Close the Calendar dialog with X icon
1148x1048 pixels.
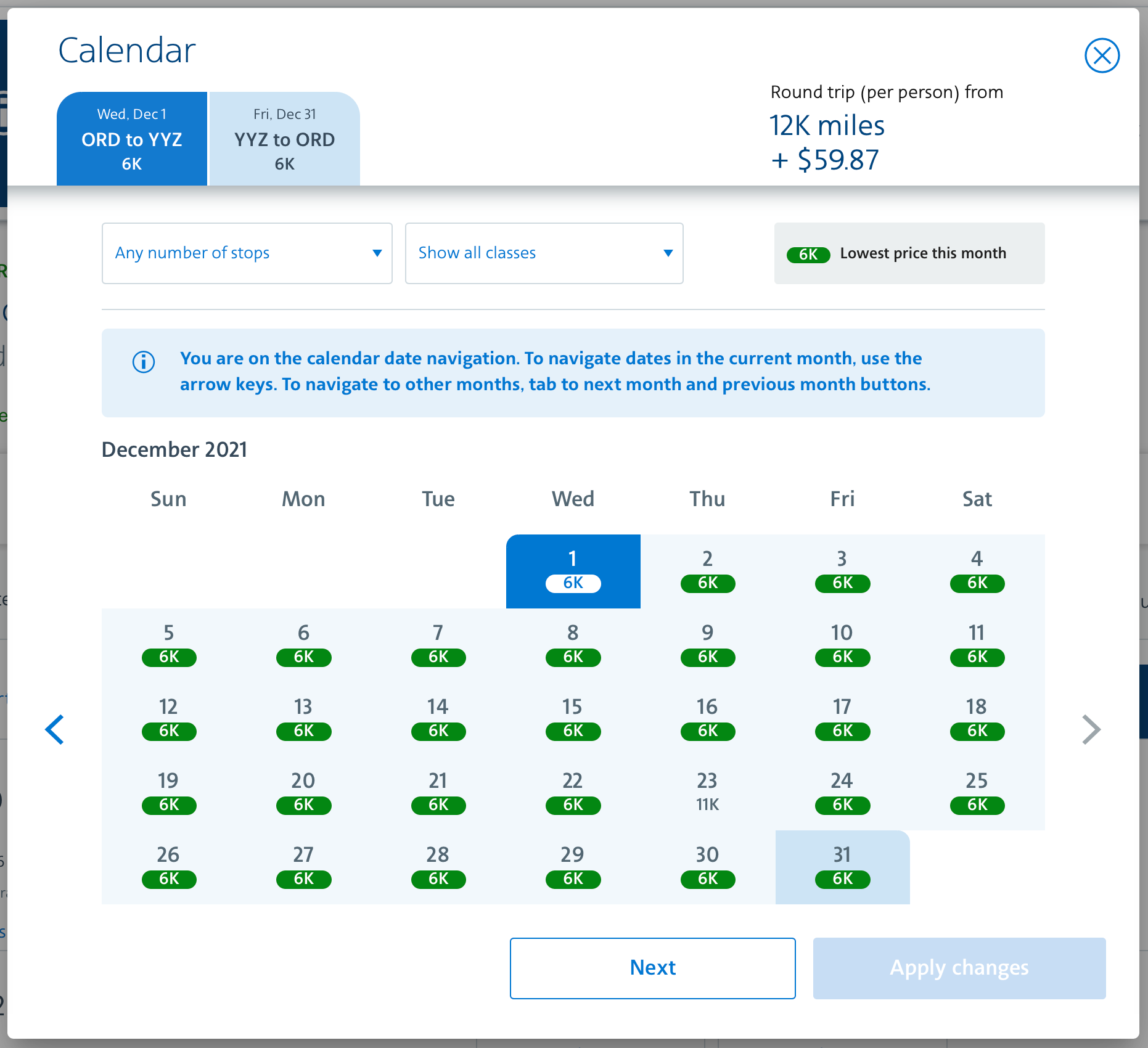coord(1102,55)
